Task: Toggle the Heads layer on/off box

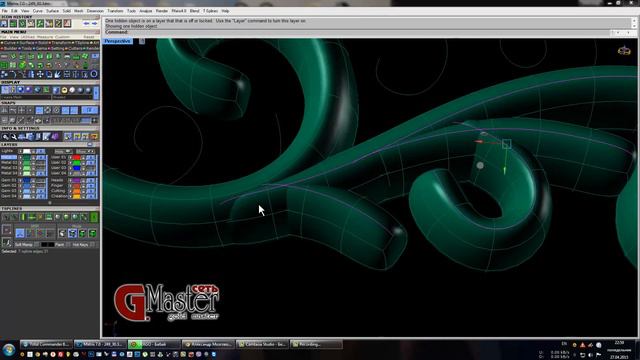Action: 91,180
